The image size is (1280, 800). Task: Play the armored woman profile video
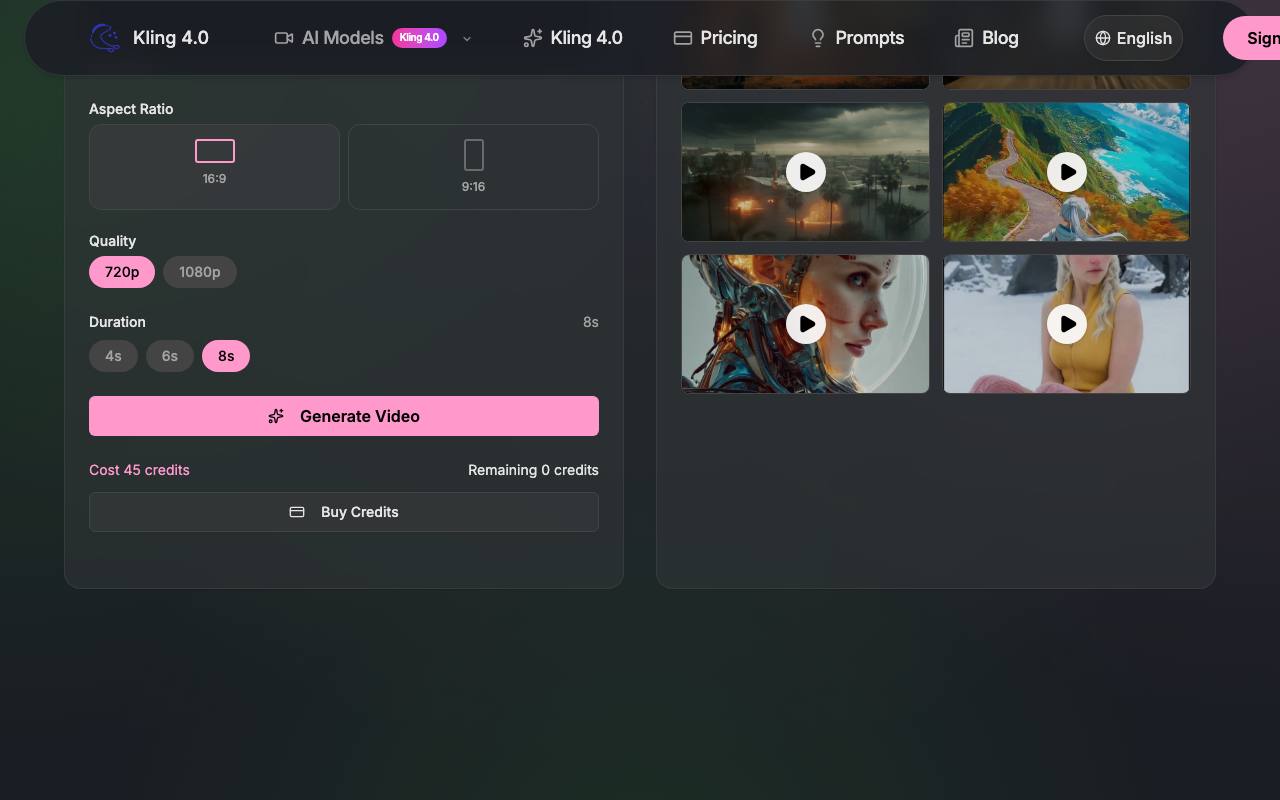[806, 324]
